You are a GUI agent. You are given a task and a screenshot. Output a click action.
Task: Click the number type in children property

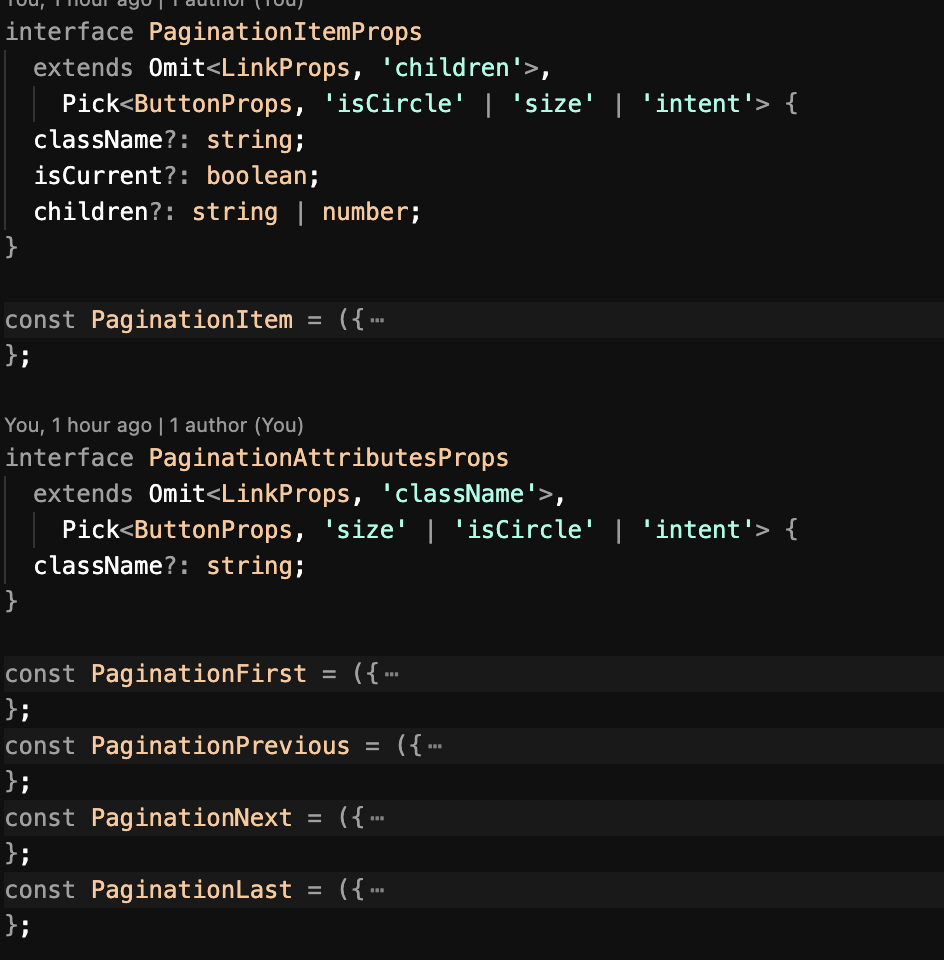click(x=365, y=212)
